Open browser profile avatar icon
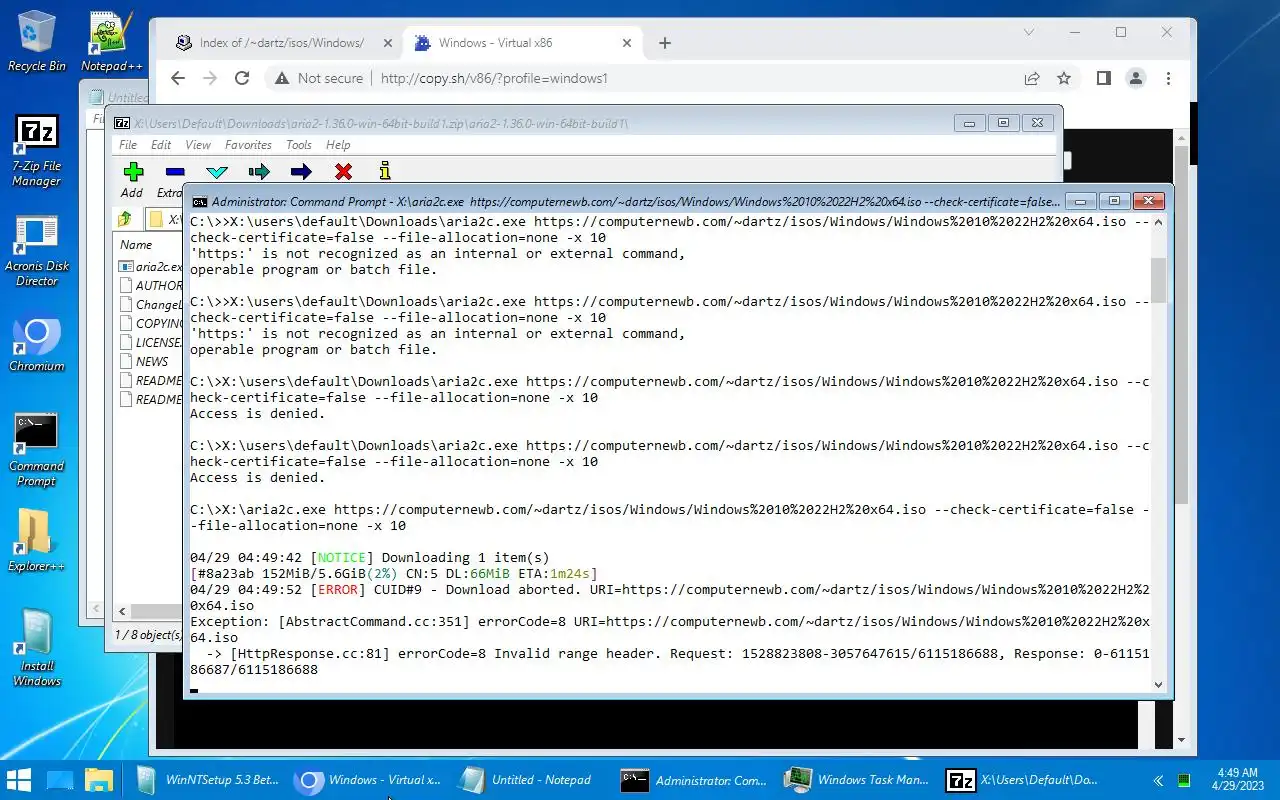 click(1136, 78)
